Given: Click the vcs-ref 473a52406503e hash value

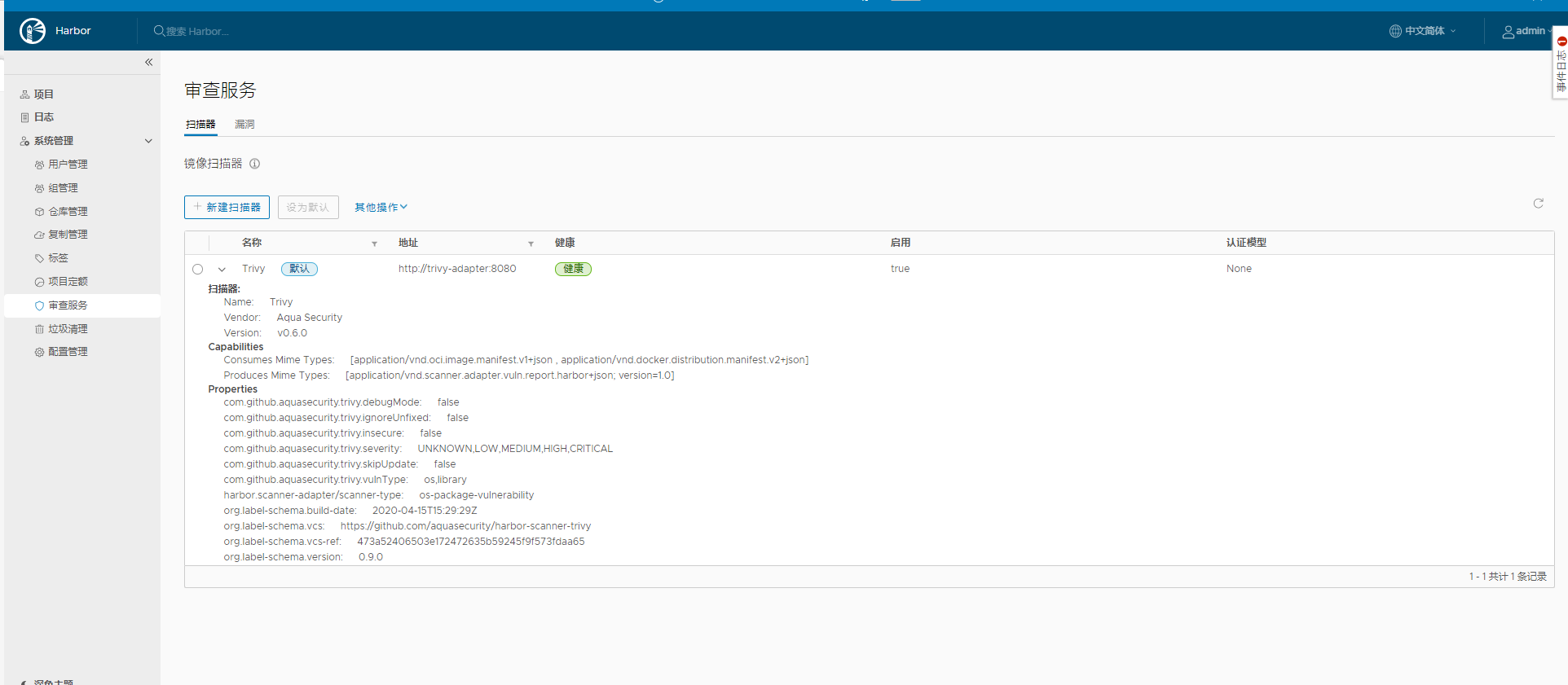Looking at the screenshot, I should coord(471,542).
